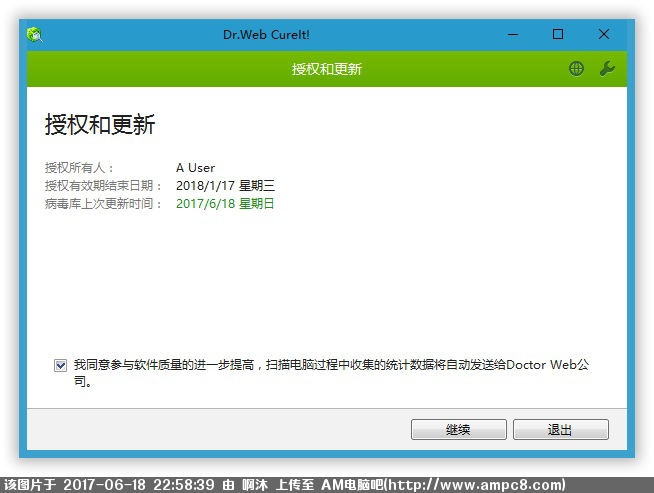Screen dimensions: 654x493
Task: Click the green banner title 授权和更新
Action: [x=327, y=69]
